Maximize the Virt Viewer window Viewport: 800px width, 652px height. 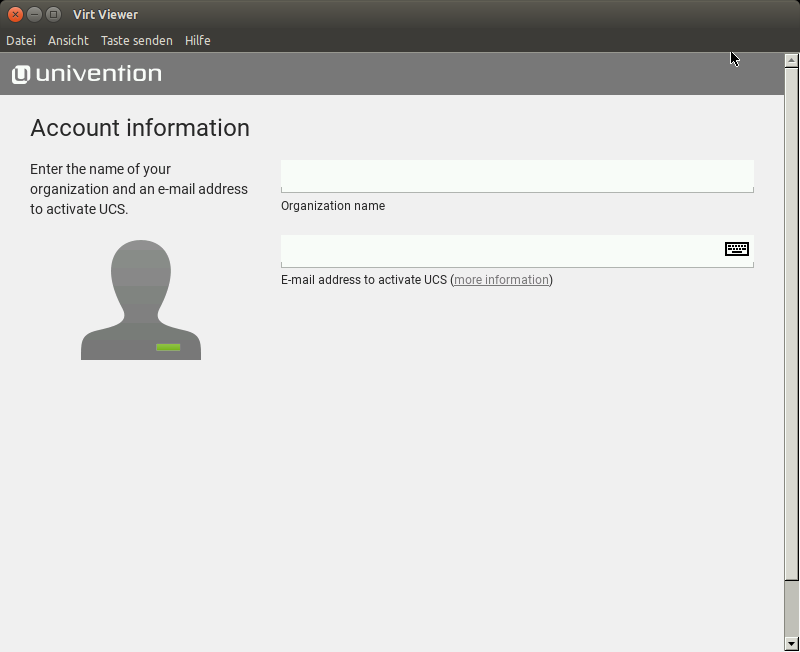53,14
